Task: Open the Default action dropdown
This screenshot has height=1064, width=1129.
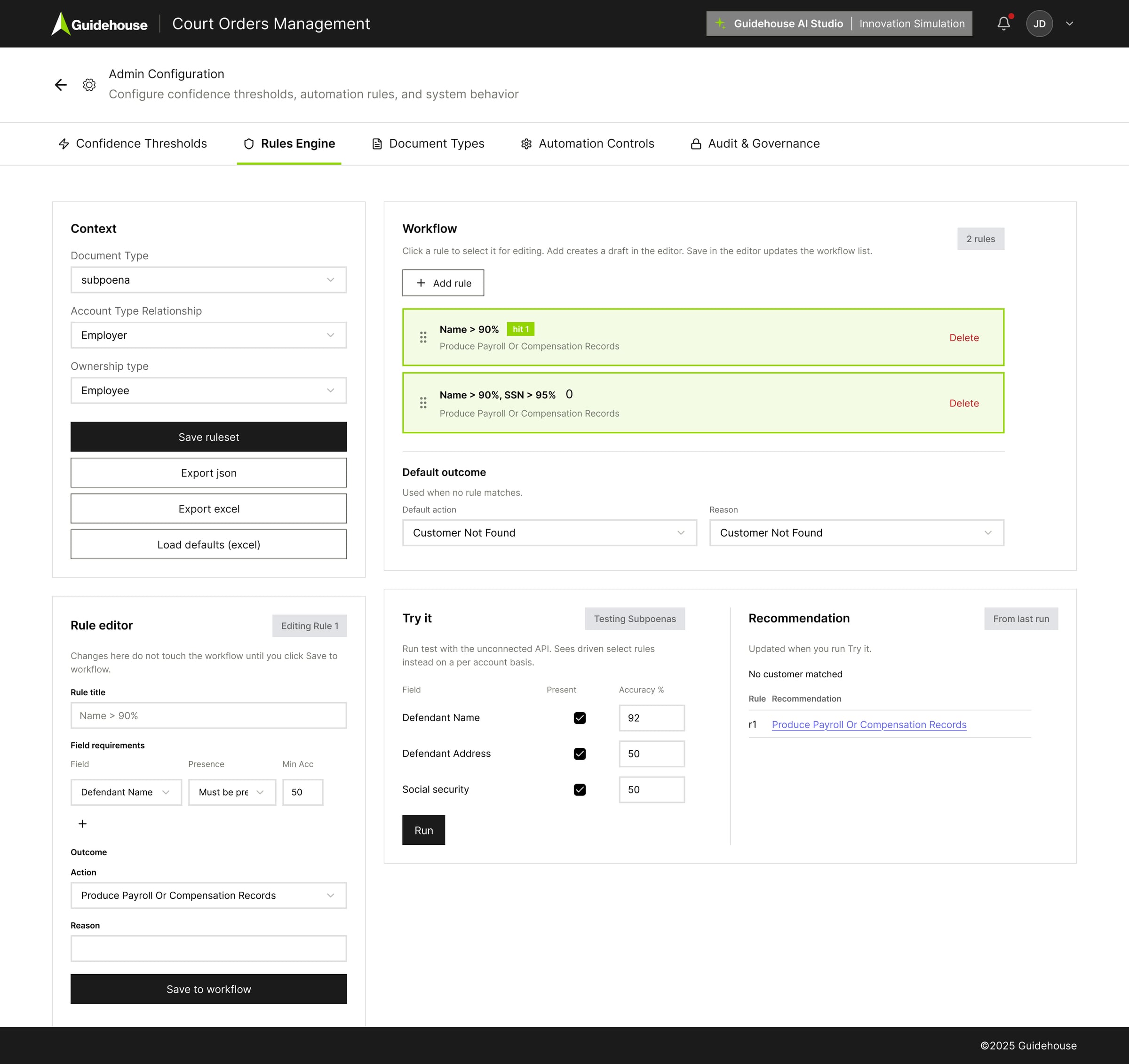Action: click(549, 532)
